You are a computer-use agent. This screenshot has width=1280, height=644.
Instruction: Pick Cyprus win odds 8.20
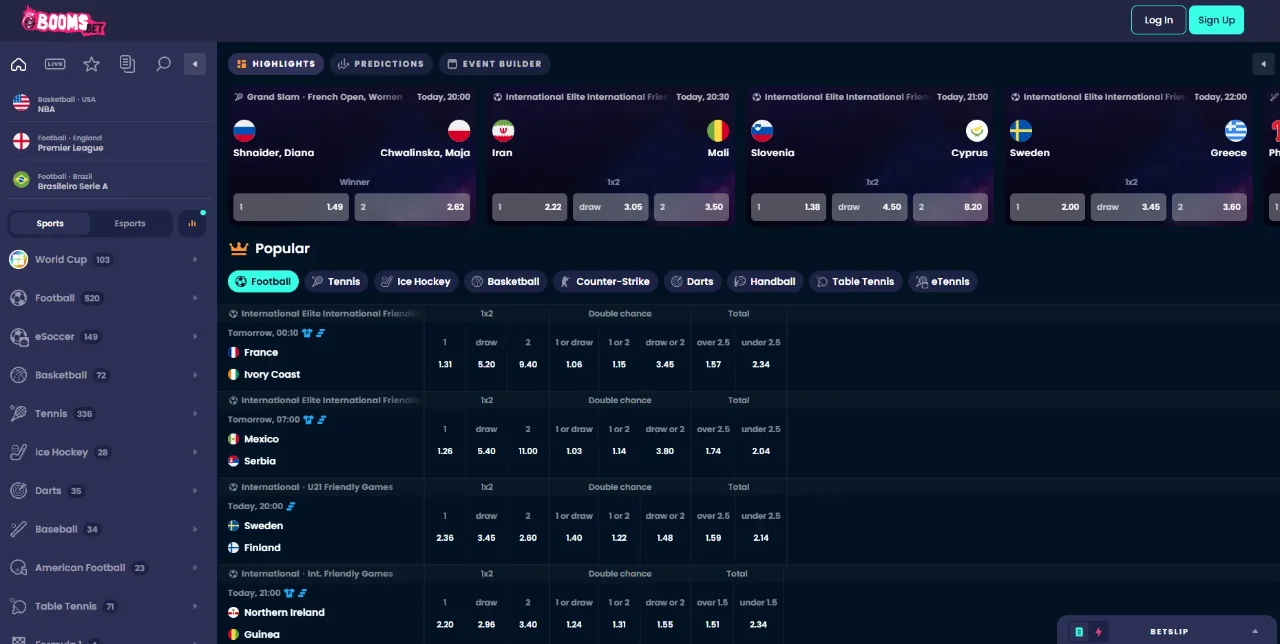950,207
